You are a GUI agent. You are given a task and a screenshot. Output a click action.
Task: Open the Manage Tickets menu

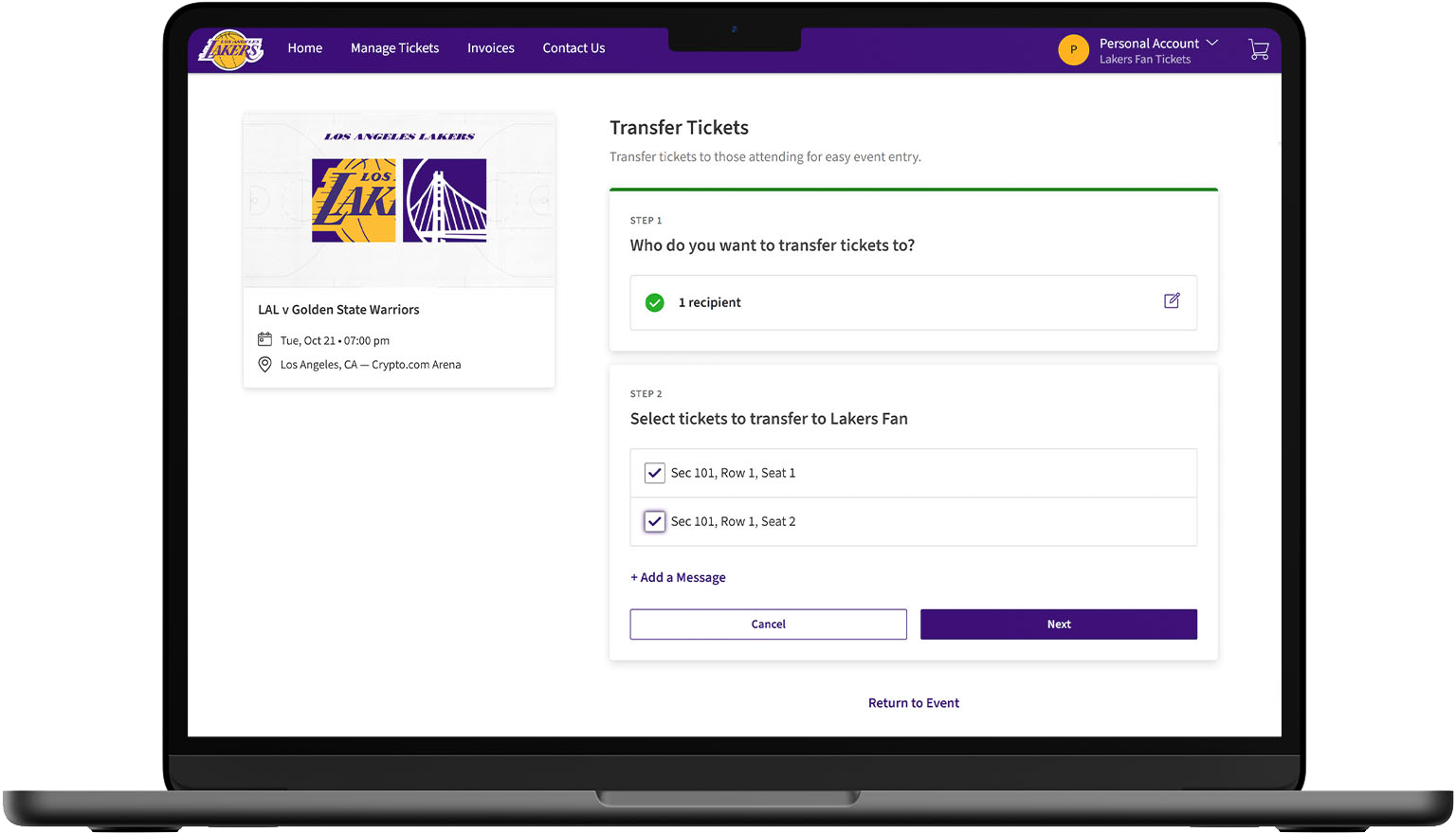pos(394,48)
